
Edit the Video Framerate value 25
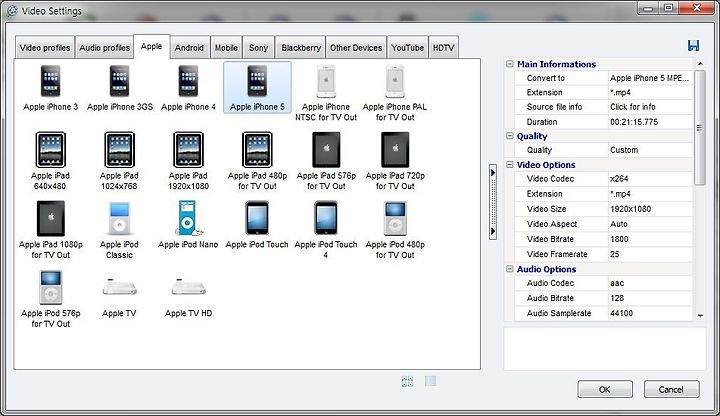tap(650, 254)
